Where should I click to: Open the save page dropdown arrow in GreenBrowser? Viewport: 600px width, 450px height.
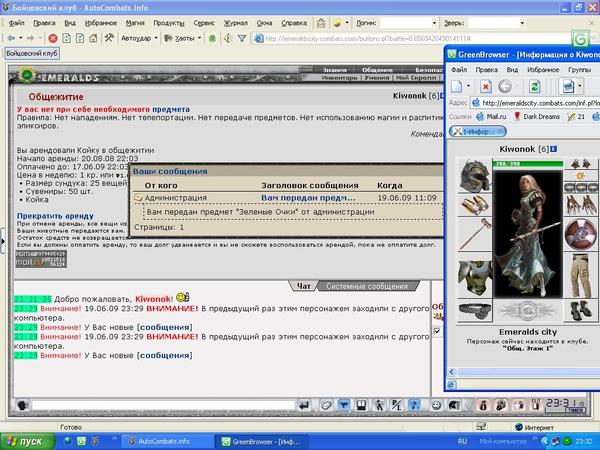click(x=580, y=86)
